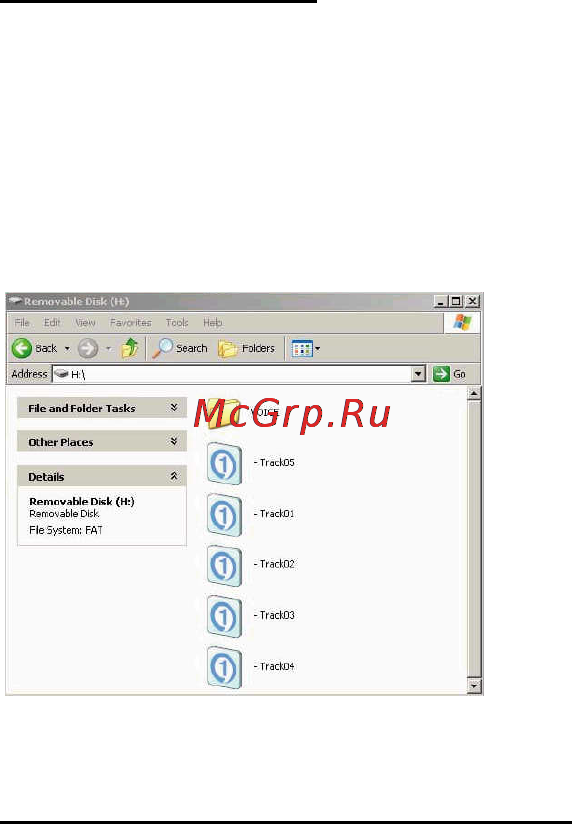
Task: Click the green Back arrow icon
Action: (22, 348)
